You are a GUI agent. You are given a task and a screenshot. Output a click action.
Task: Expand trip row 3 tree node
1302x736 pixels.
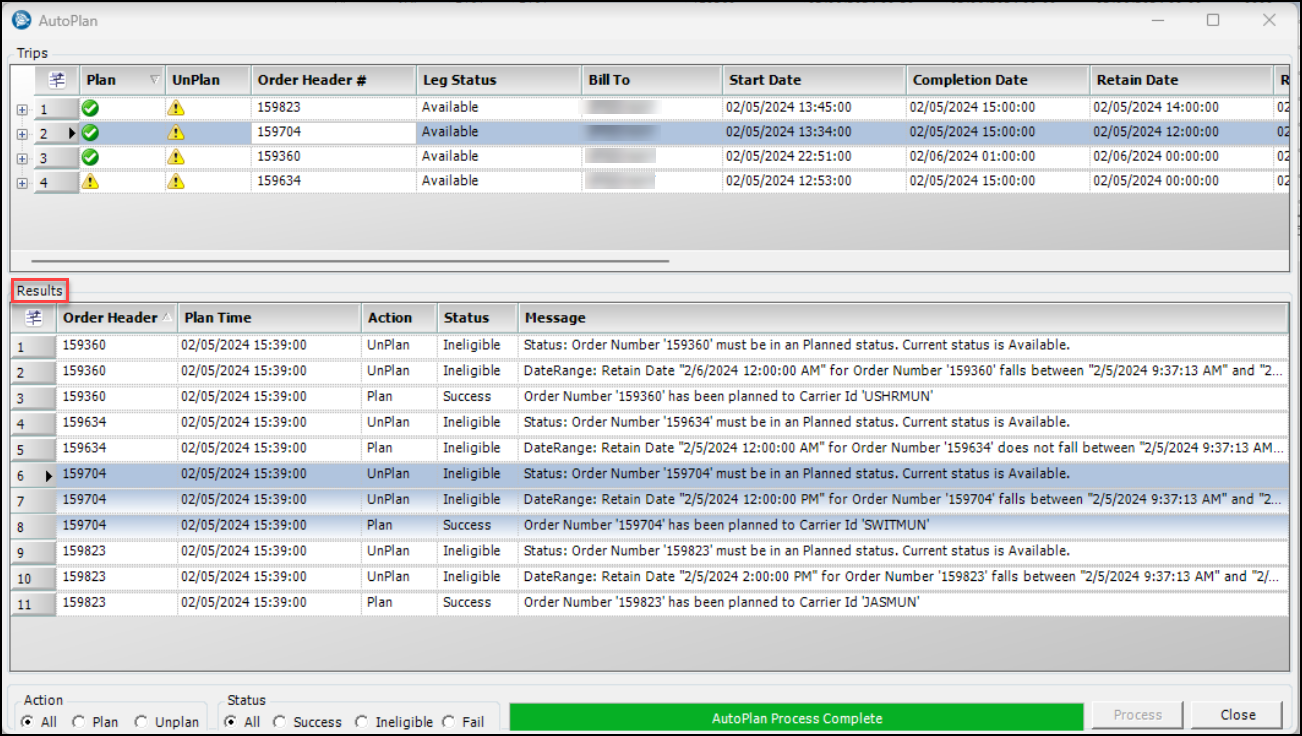22,158
